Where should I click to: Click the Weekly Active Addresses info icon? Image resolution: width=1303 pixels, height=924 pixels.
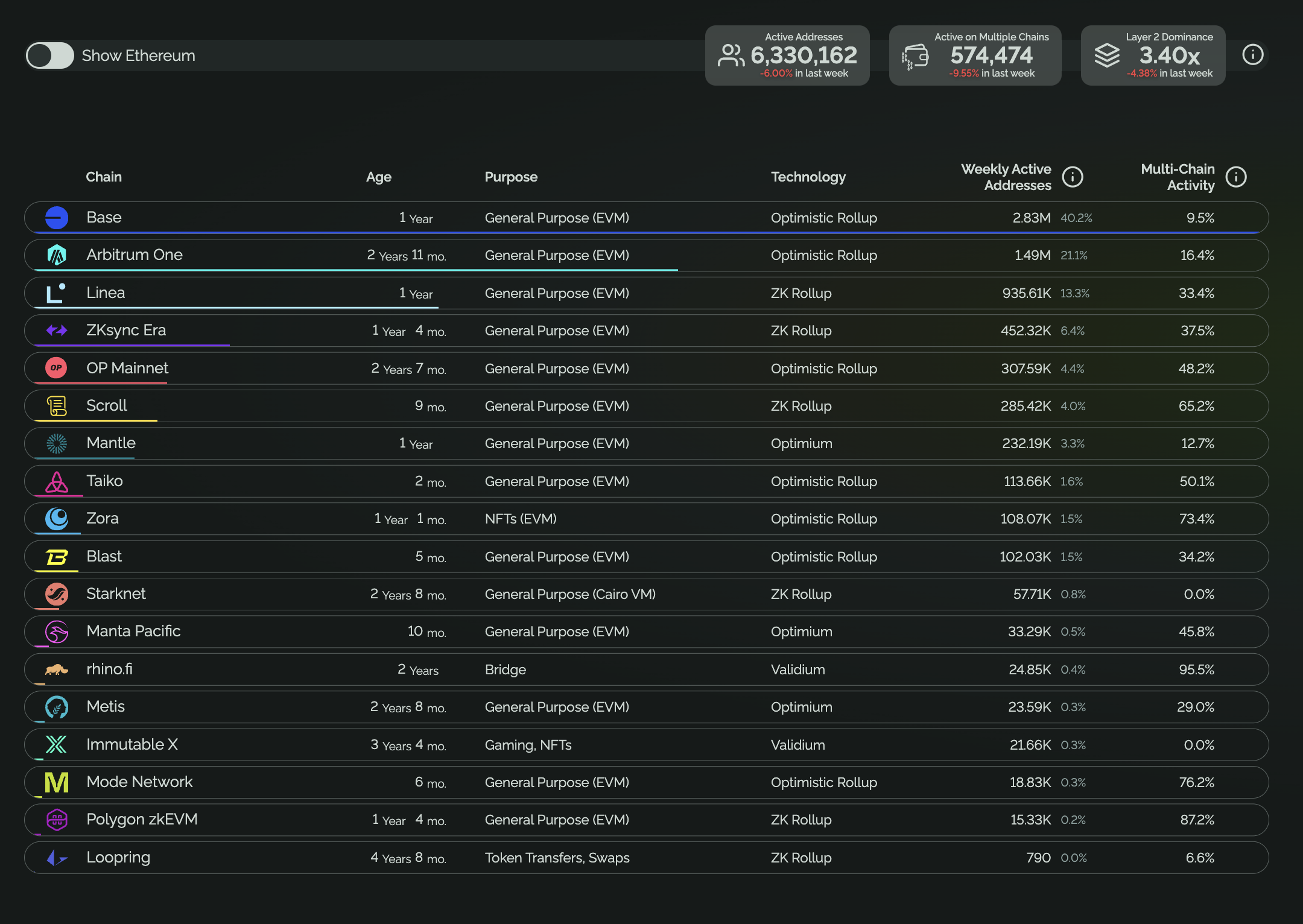[1073, 177]
